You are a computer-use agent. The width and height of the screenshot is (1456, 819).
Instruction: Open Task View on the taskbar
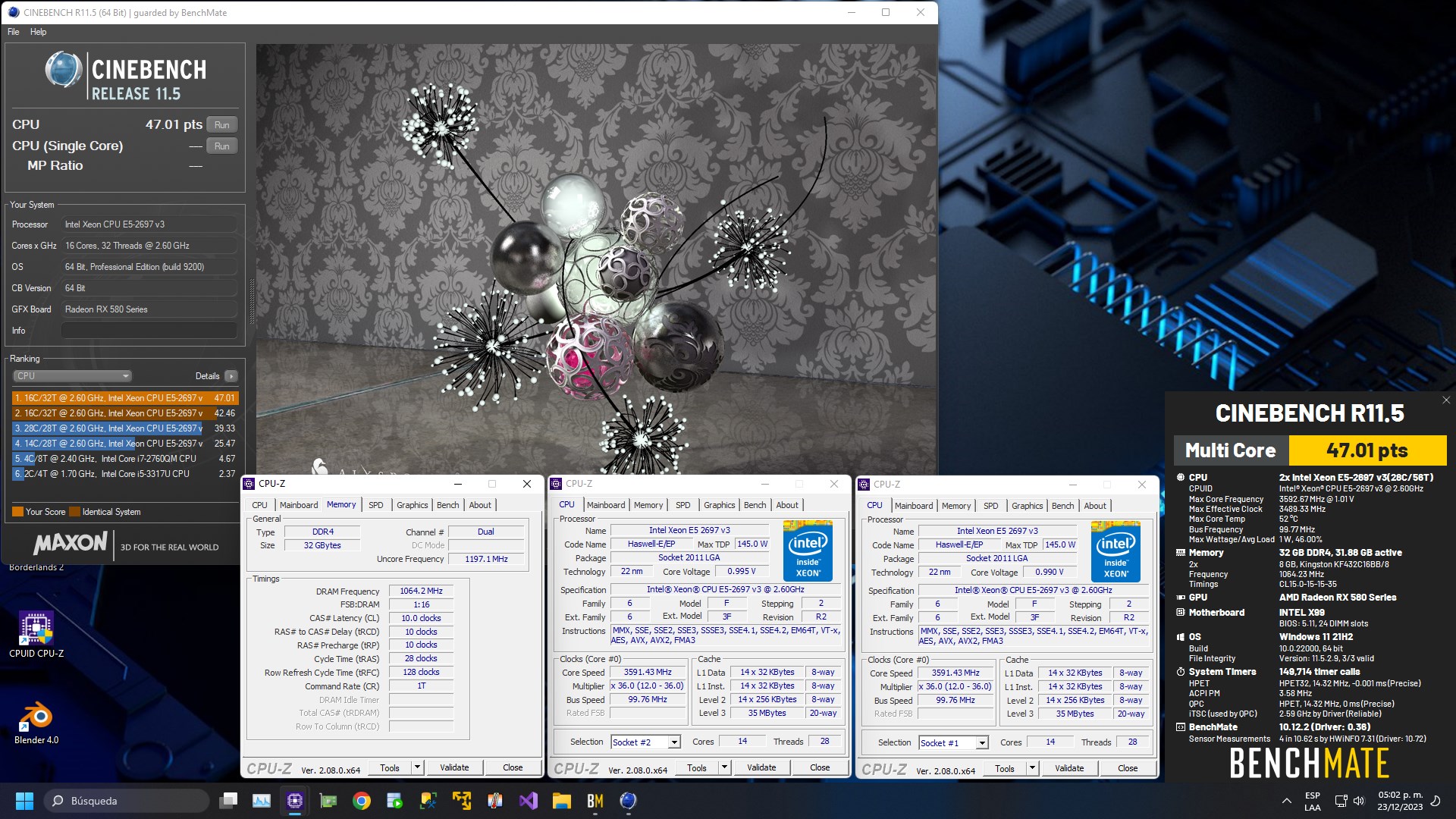click(228, 801)
